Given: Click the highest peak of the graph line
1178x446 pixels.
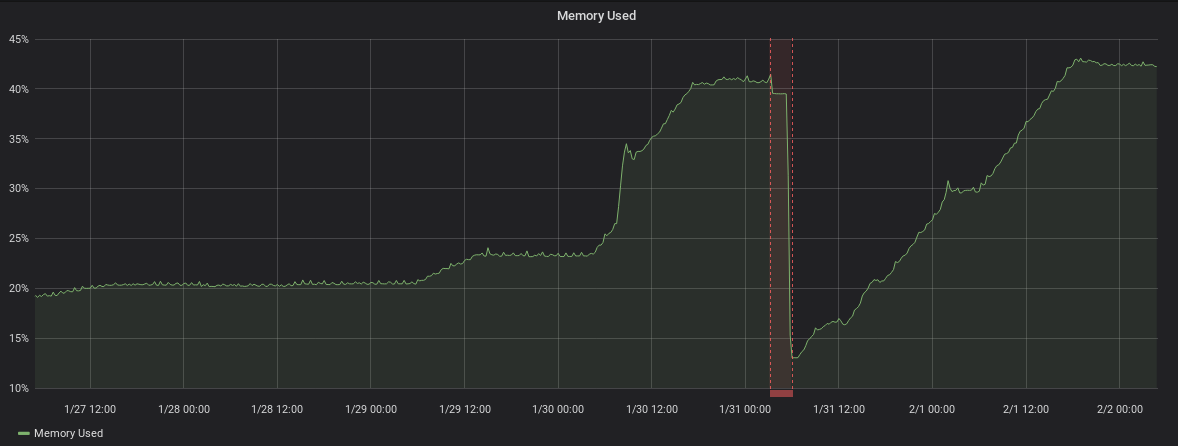Looking at the screenshot, I should (1078, 59).
